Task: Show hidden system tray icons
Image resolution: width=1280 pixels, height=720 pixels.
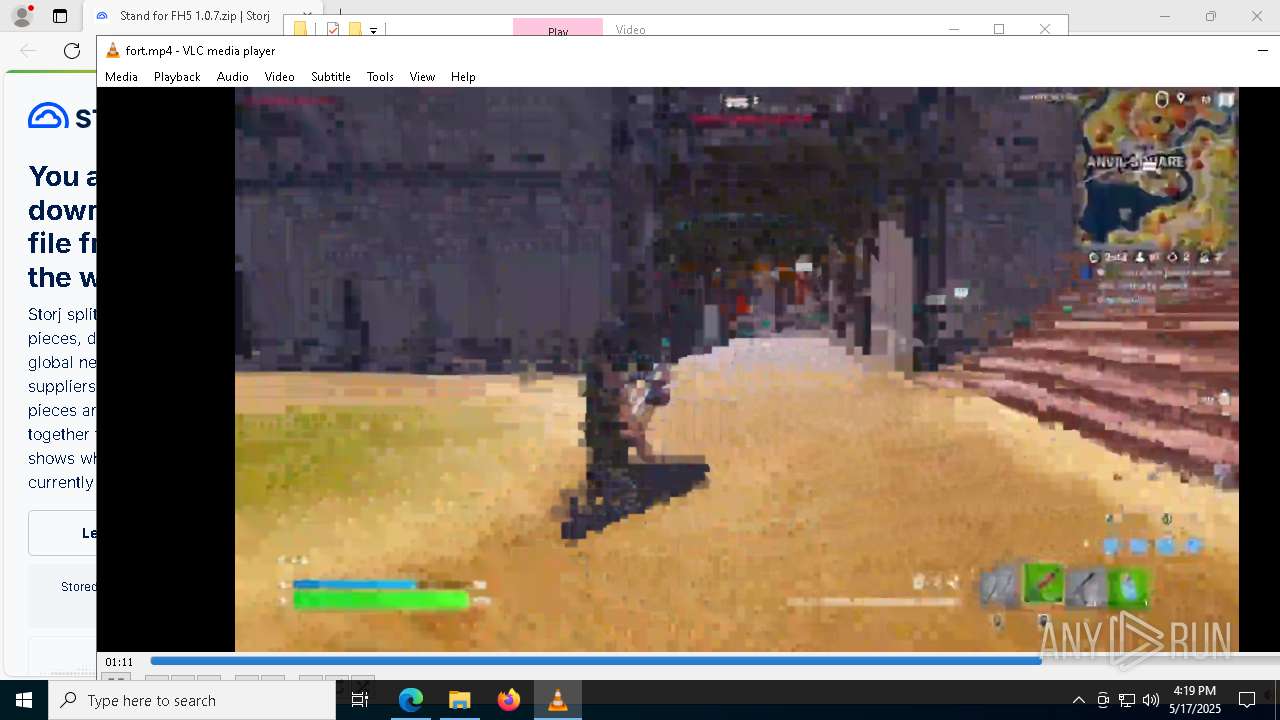Action: [1078, 700]
